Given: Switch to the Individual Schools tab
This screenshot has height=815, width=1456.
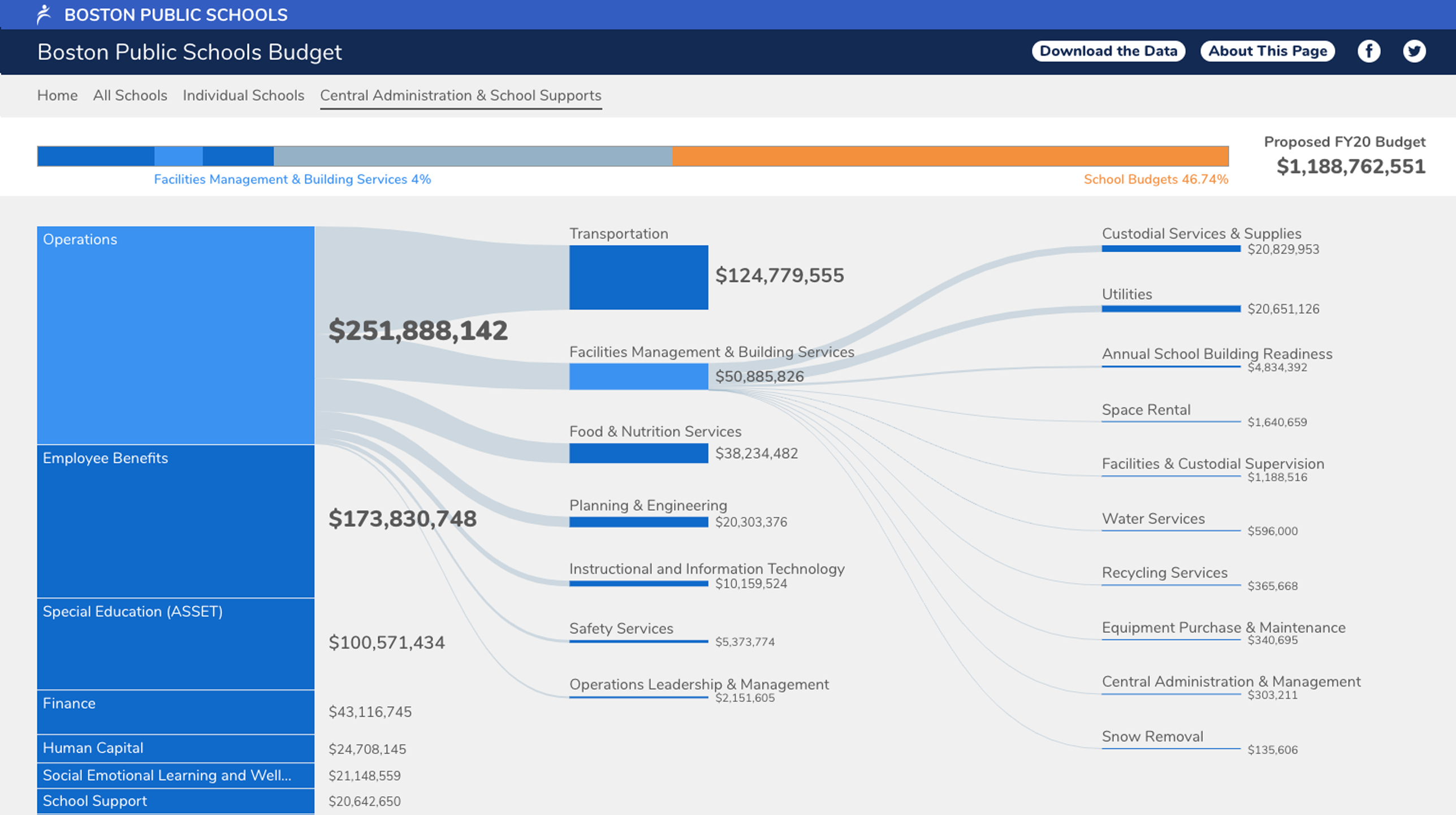Looking at the screenshot, I should click(x=243, y=95).
